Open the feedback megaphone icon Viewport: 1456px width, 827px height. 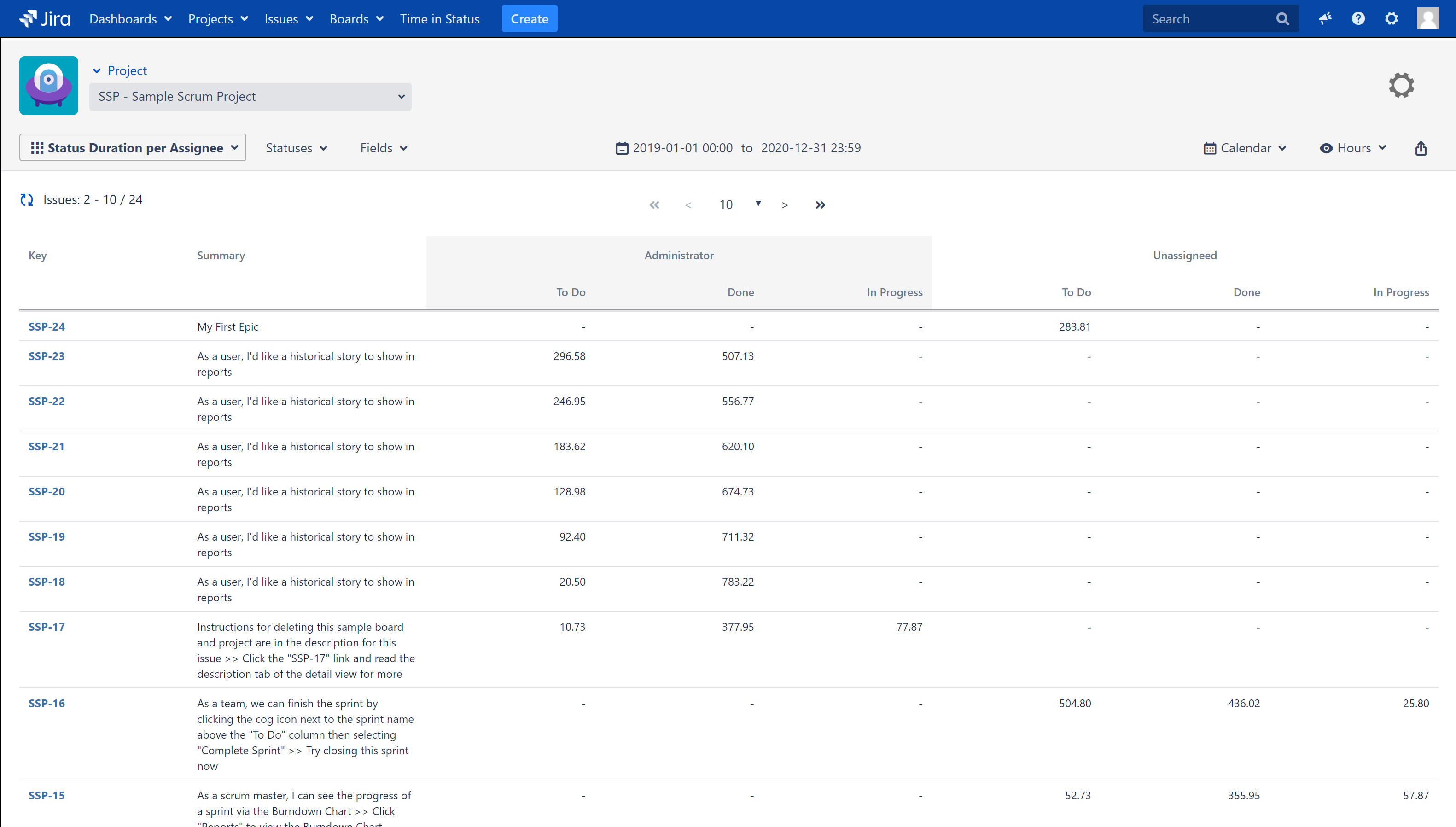(x=1325, y=19)
